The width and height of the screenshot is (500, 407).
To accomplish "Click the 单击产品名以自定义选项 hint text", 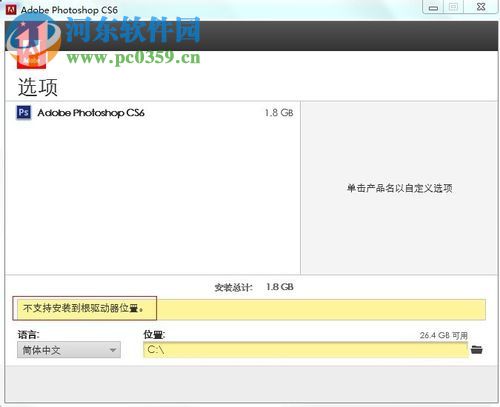I will tap(399, 188).
